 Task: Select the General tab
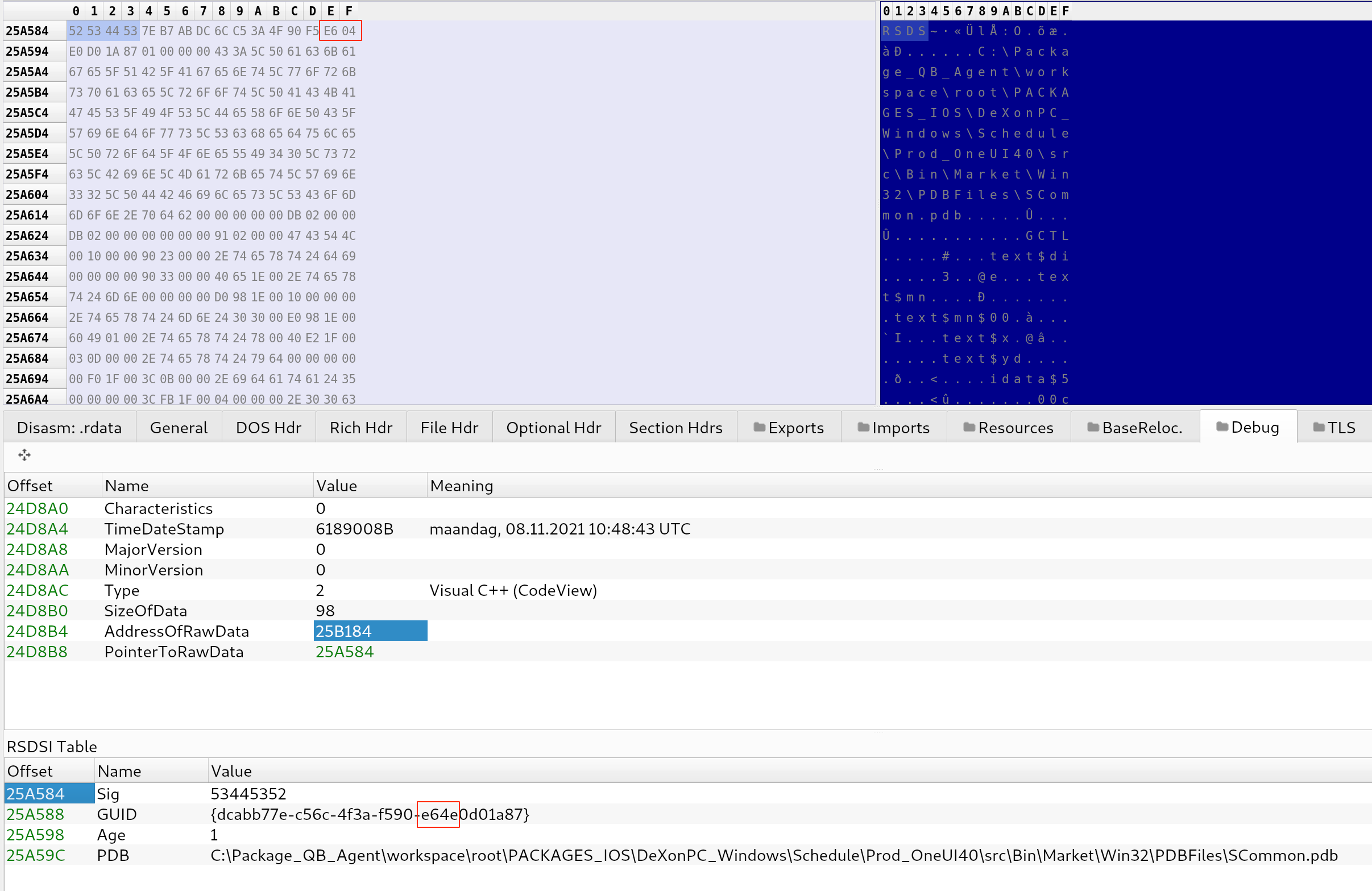coord(179,428)
